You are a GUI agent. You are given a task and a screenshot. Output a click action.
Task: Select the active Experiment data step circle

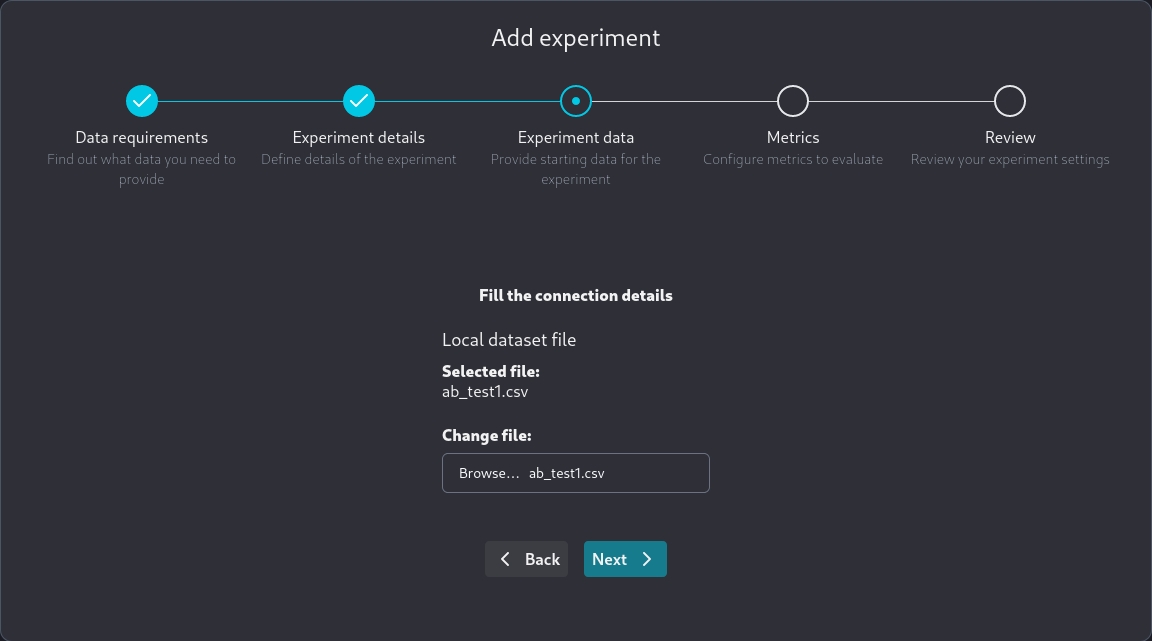tap(576, 101)
